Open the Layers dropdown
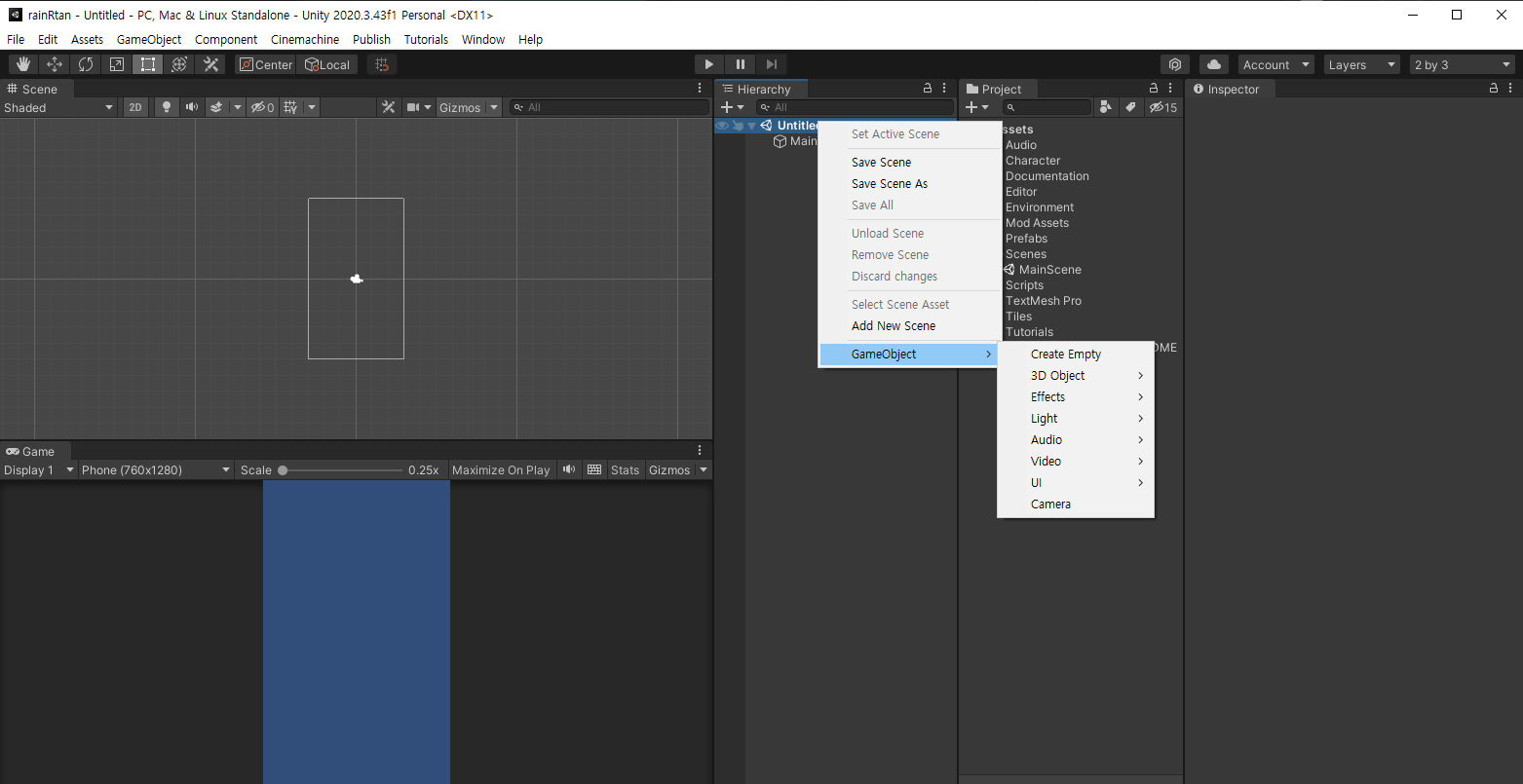The image size is (1523, 784). (1362, 64)
